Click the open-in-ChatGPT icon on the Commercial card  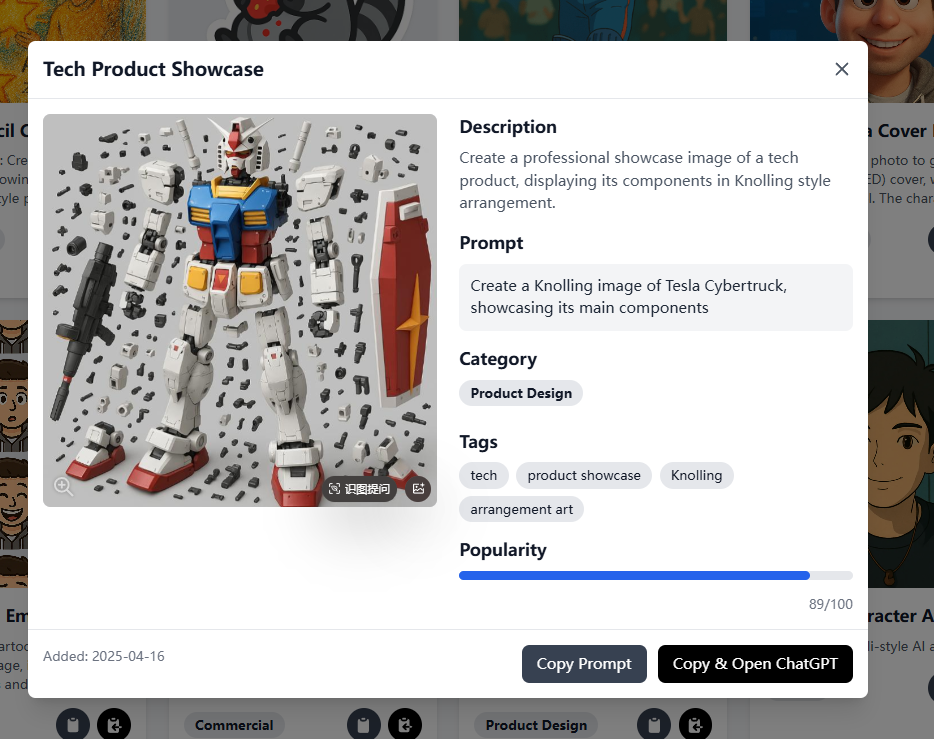point(405,725)
